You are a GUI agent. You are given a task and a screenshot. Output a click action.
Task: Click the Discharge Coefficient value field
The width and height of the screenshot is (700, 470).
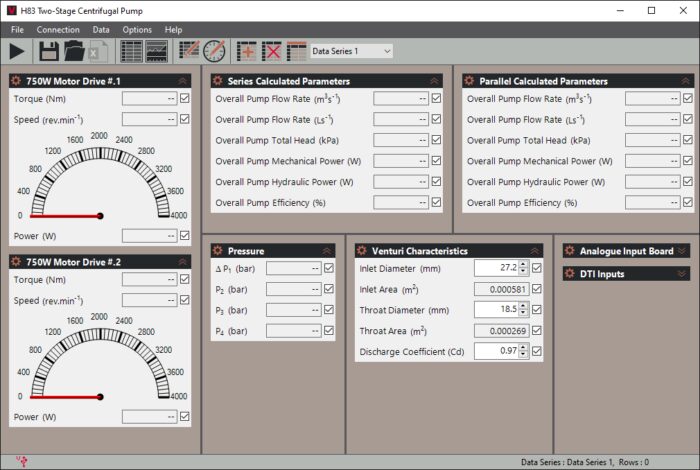[496, 351]
